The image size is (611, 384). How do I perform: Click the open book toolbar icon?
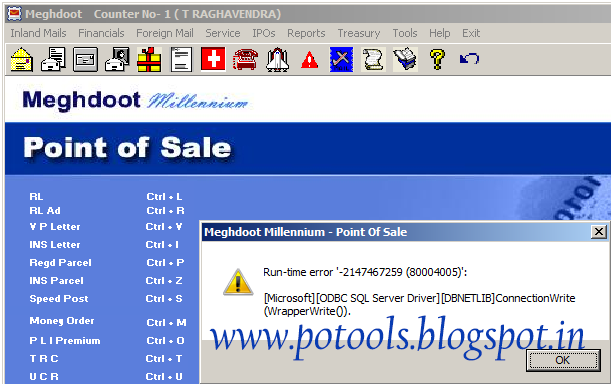pyautogui.click(x=405, y=59)
